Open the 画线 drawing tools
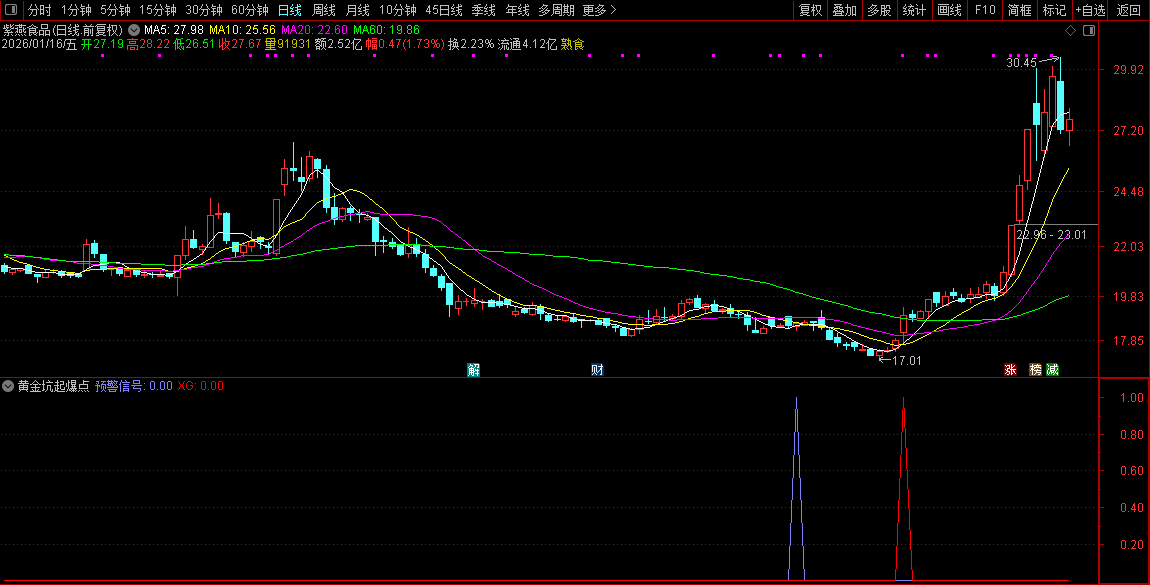The height and width of the screenshot is (585, 1150). [x=949, y=10]
